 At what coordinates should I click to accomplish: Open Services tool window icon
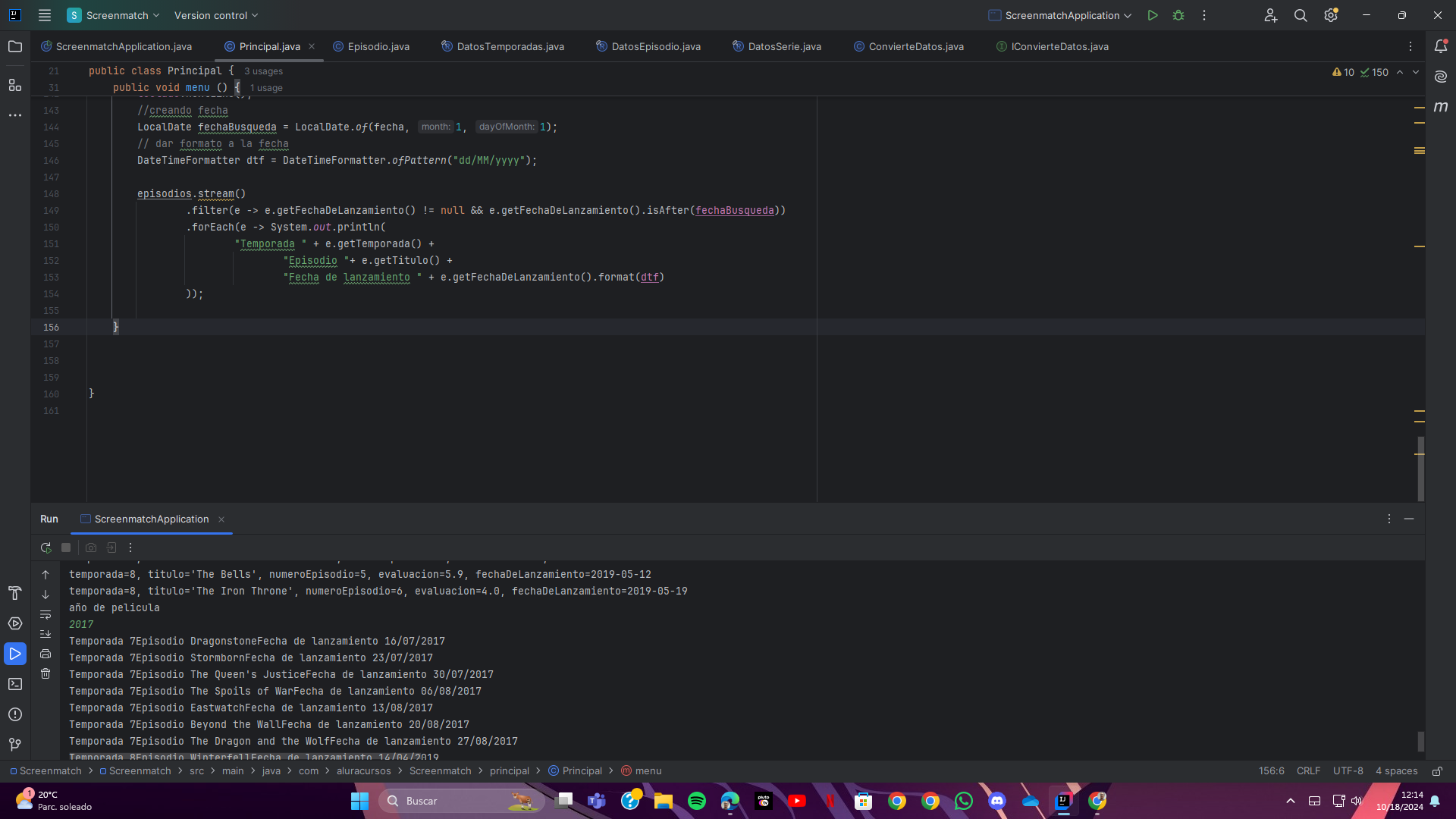(x=15, y=623)
